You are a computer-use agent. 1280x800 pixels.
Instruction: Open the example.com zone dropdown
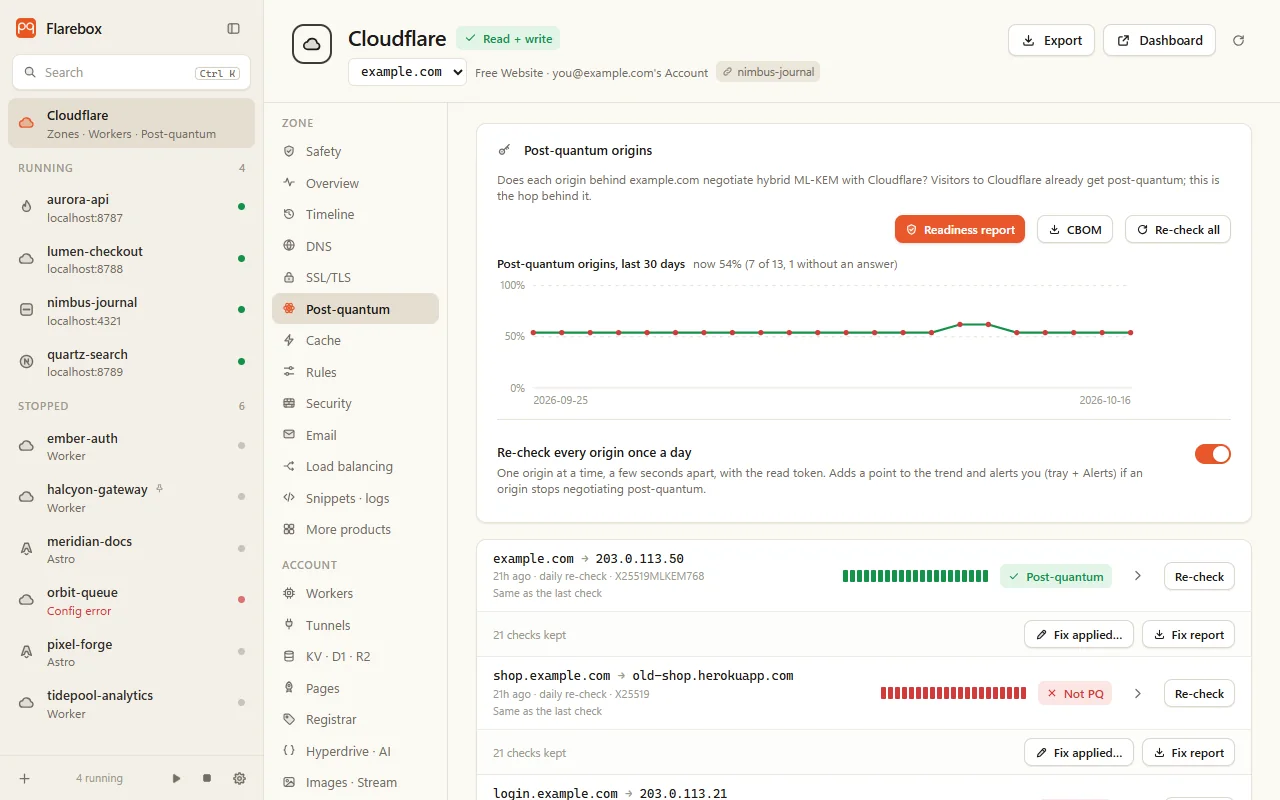(407, 72)
